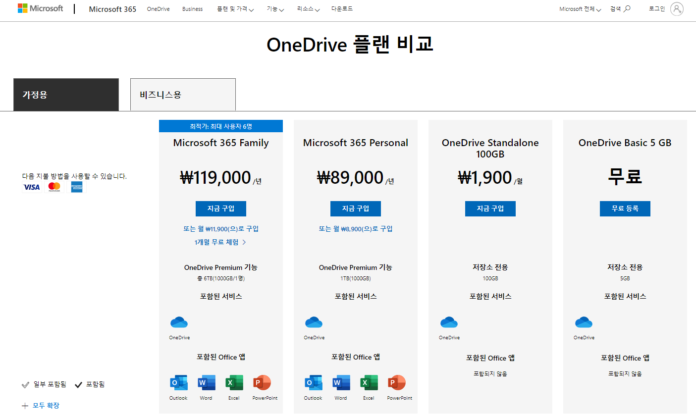Open the 기능 dropdown menu
This screenshot has width=696, height=419.
275,9
